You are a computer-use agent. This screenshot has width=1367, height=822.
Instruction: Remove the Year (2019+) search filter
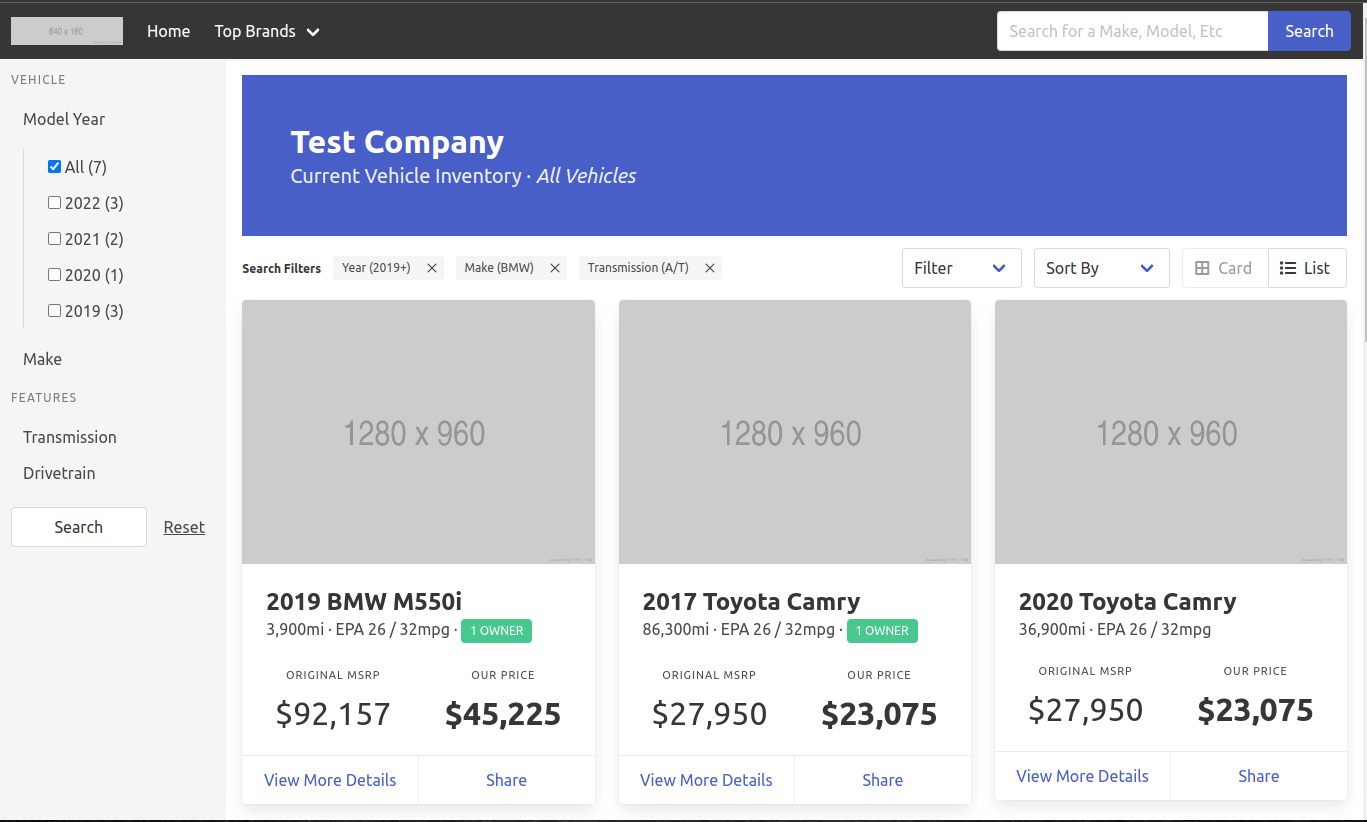coord(432,268)
